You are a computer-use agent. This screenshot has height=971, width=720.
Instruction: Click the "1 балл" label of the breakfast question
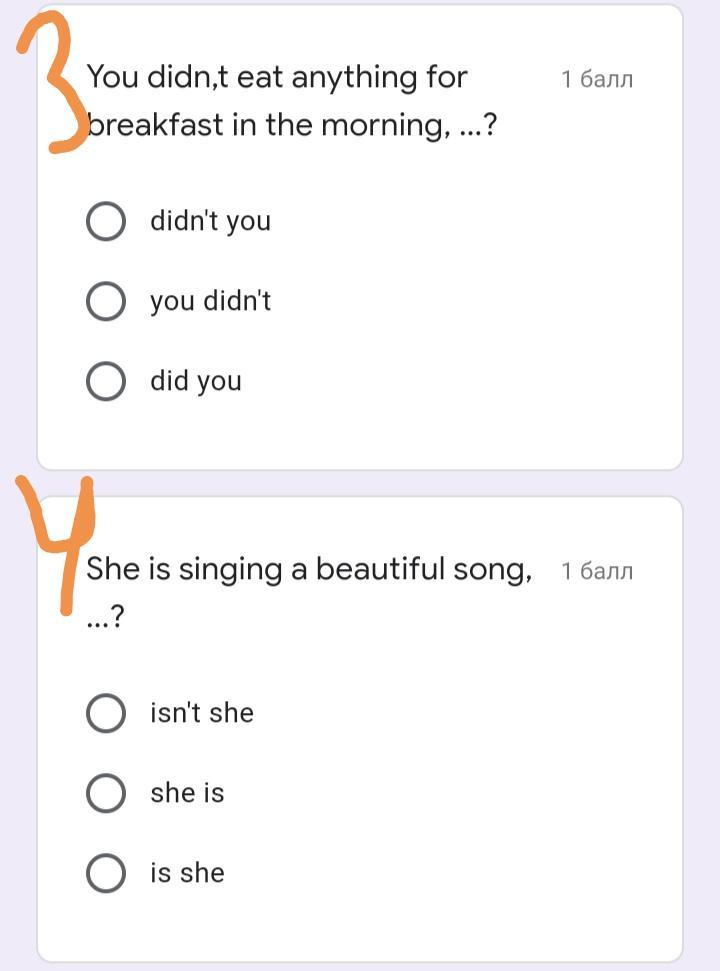(597, 79)
